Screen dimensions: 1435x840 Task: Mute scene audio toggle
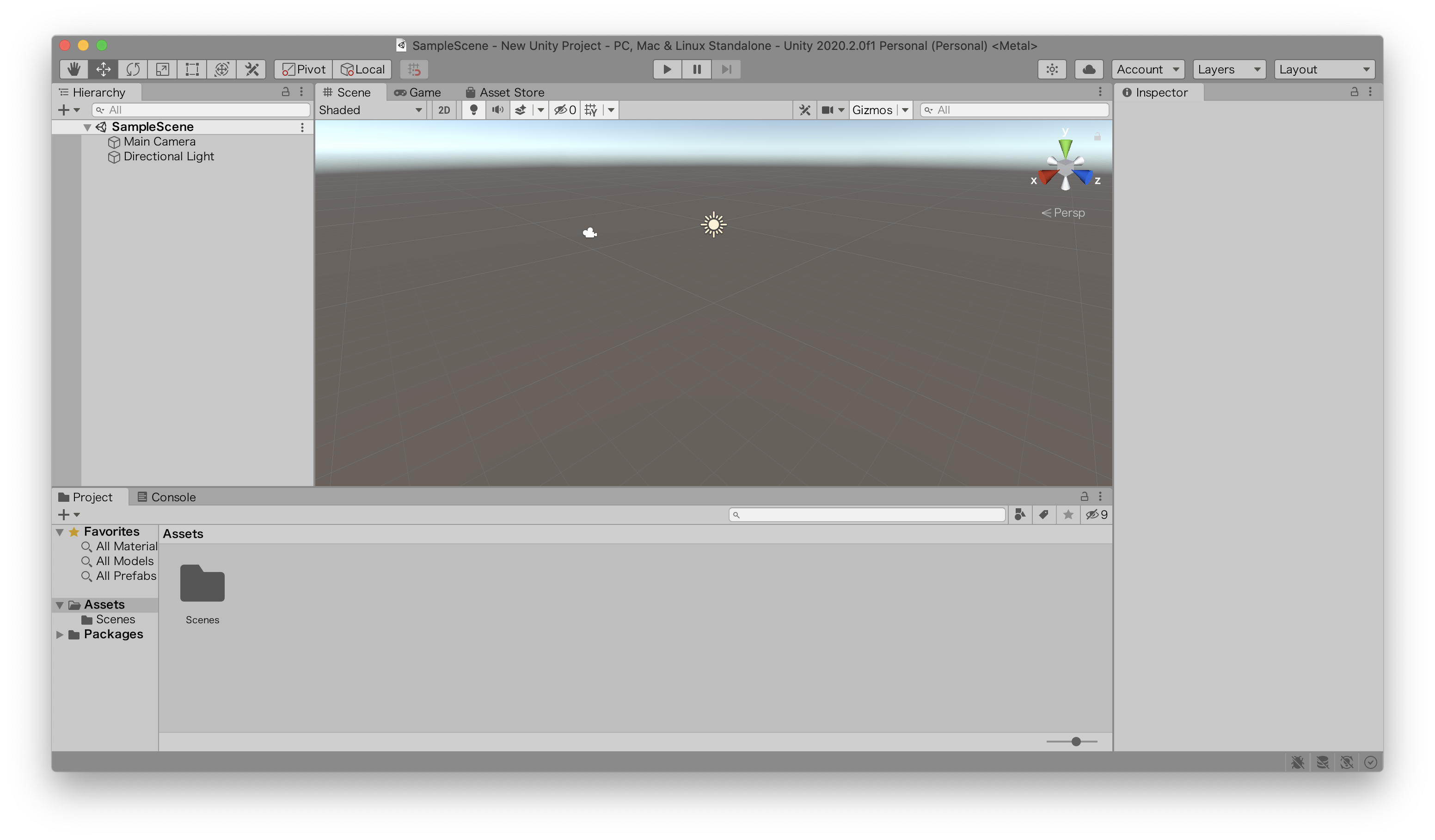point(497,110)
